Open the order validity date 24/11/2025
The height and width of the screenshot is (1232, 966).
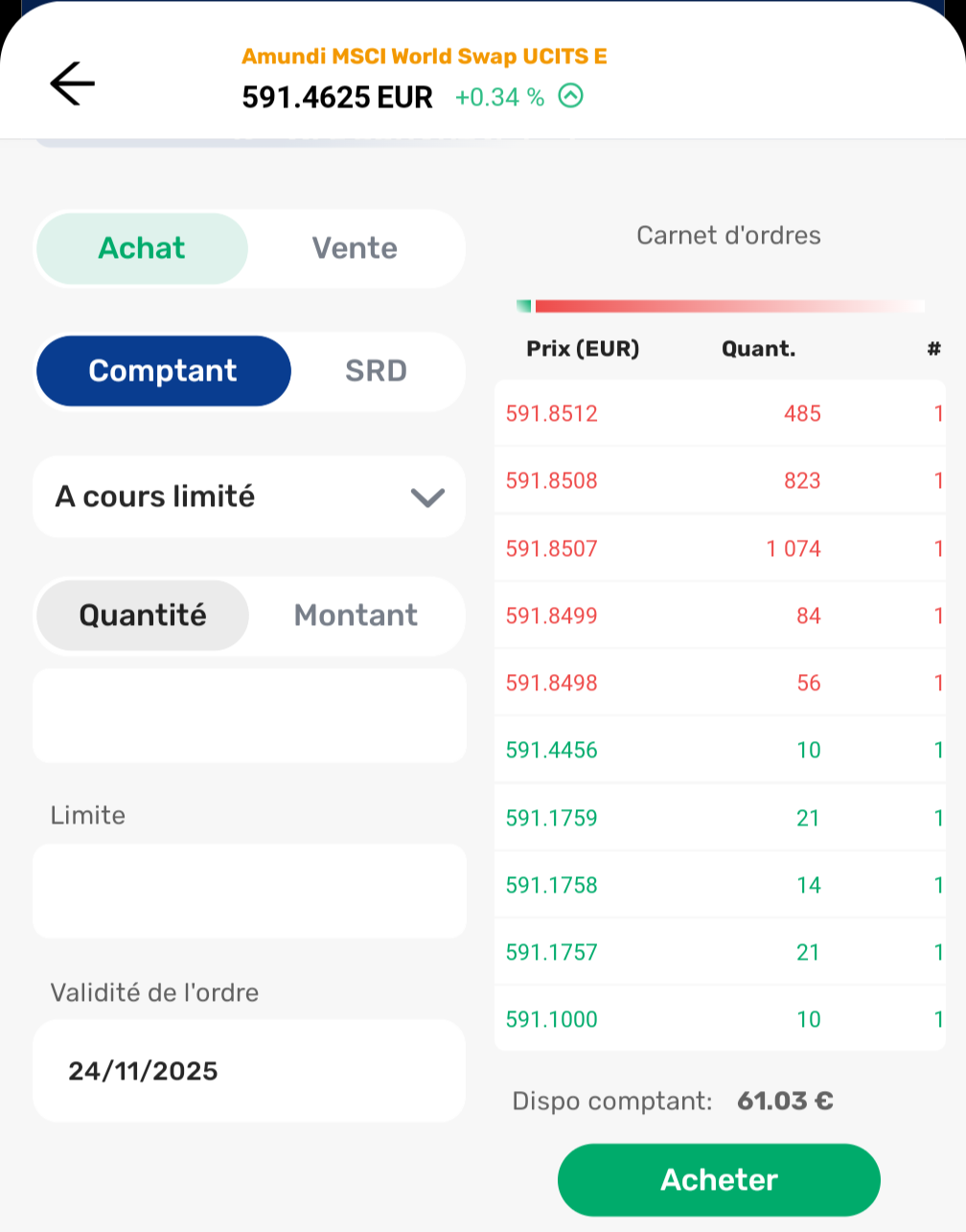point(249,1071)
